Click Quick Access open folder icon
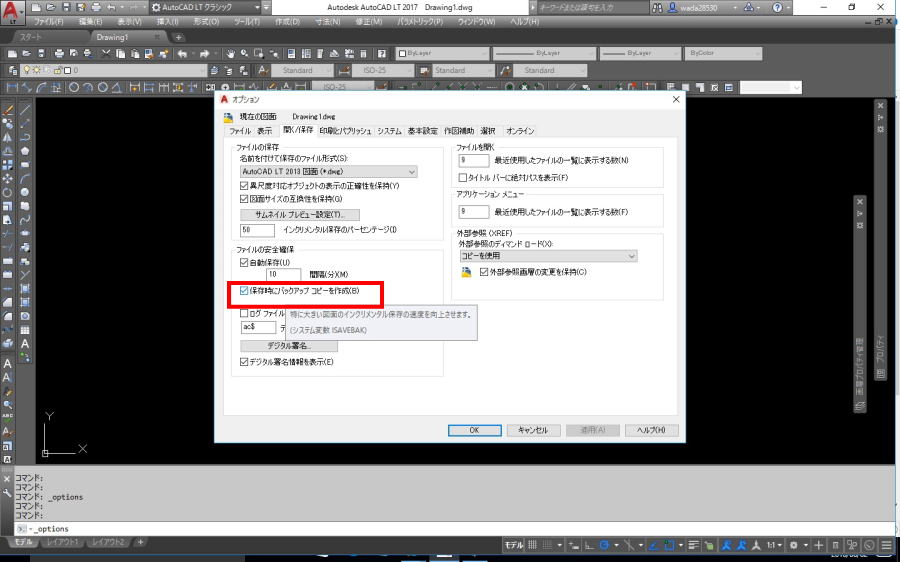 tap(51, 8)
